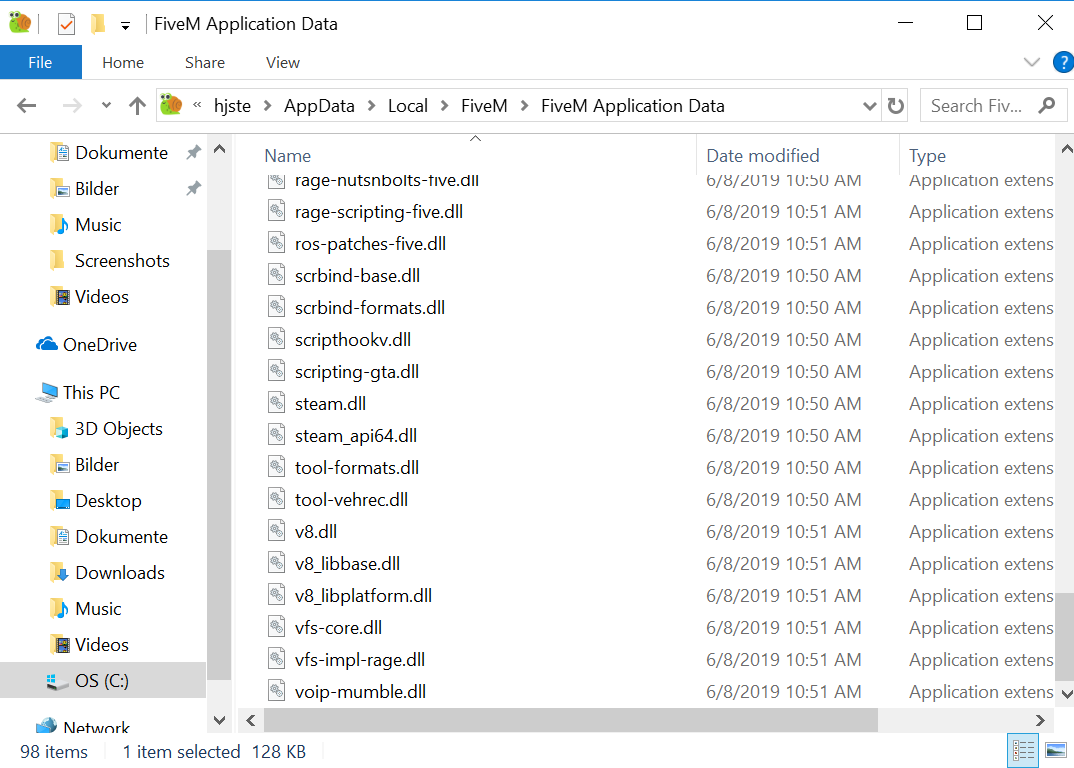Viewport: 1074px width, 768px height.
Task: Select v8.dll file icon
Action: 277,531
